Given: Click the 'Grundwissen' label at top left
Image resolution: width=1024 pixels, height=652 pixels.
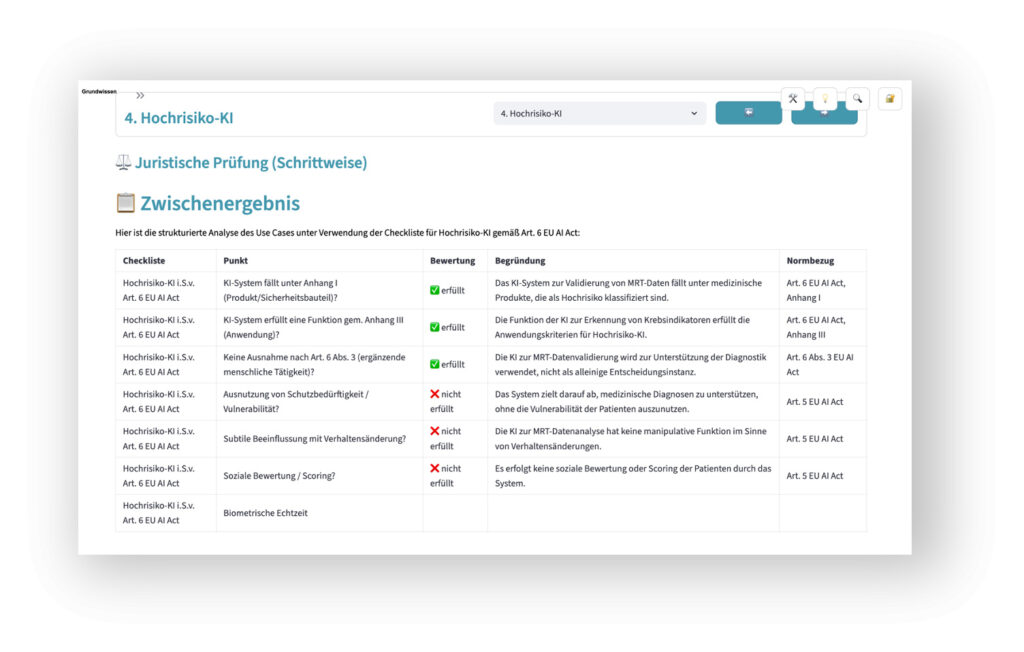Looking at the screenshot, I should (99, 91).
